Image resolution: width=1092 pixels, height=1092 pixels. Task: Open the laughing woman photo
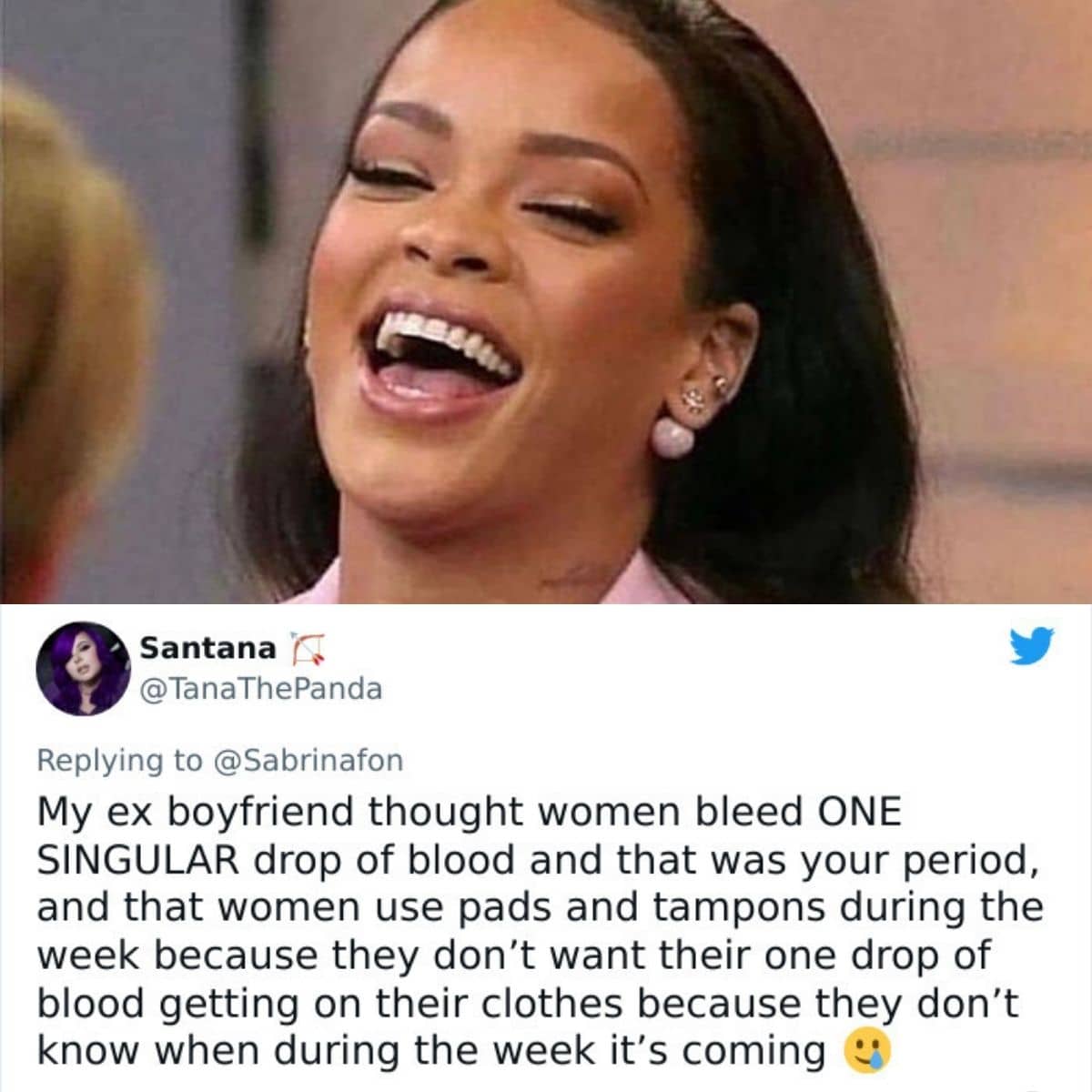[x=546, y=301]
